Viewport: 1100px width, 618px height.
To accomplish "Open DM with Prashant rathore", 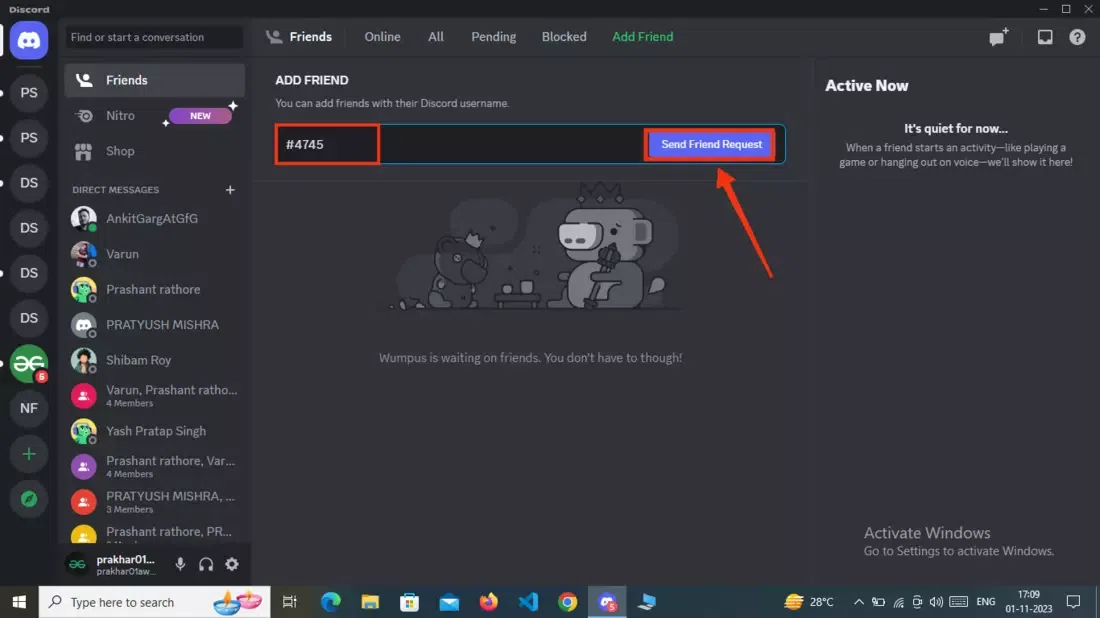I will pos(154,290).
